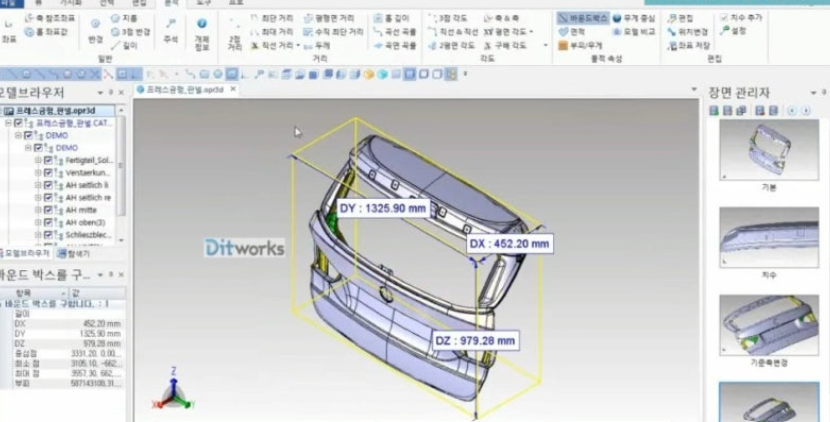The height and width of the screenshot is (422, 830).
Task: Select the 부피/무게 volume tool
Action: tap(580, 46)
